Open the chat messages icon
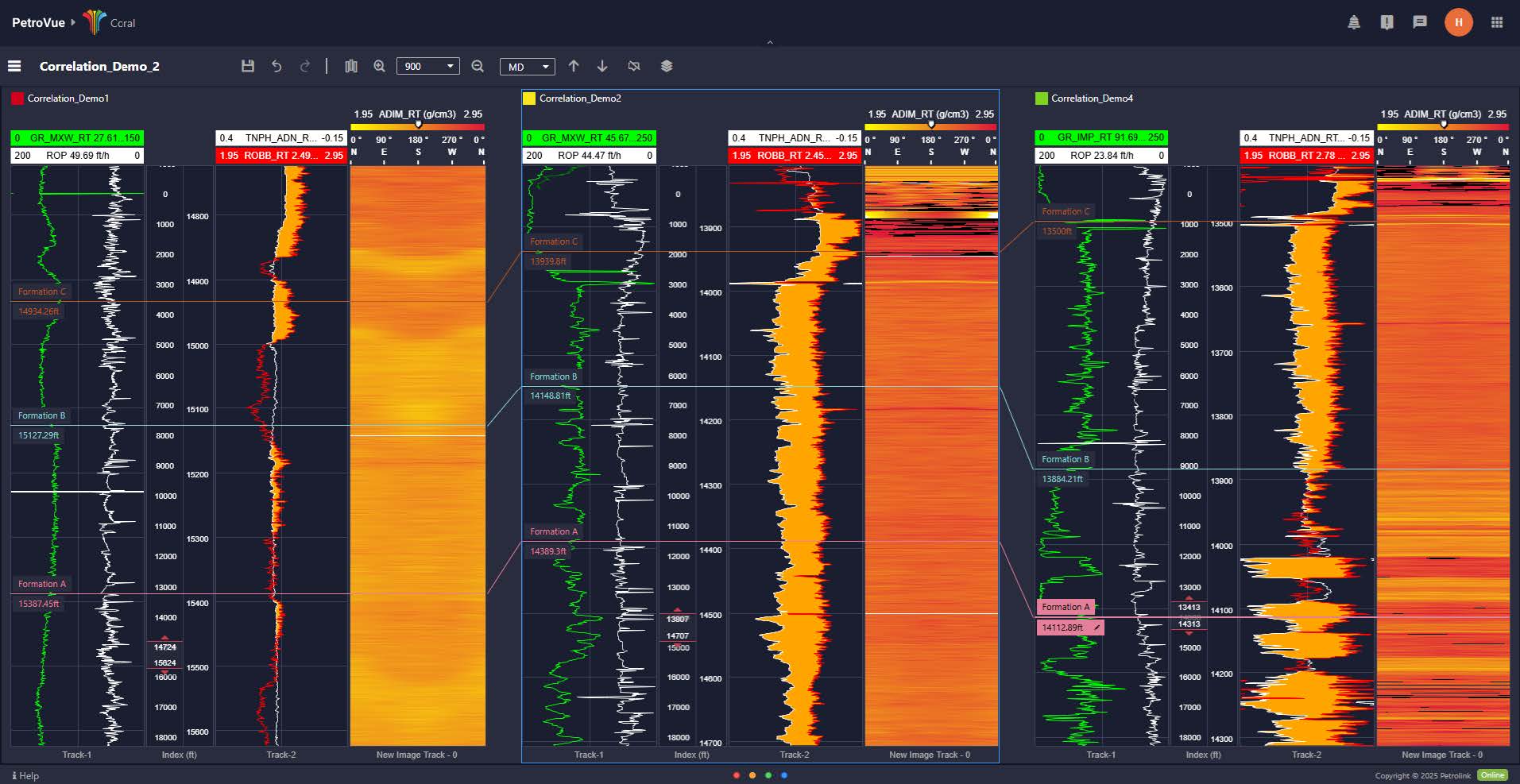The height and width of the screenshot is (784, 1520). point(1420,22)
